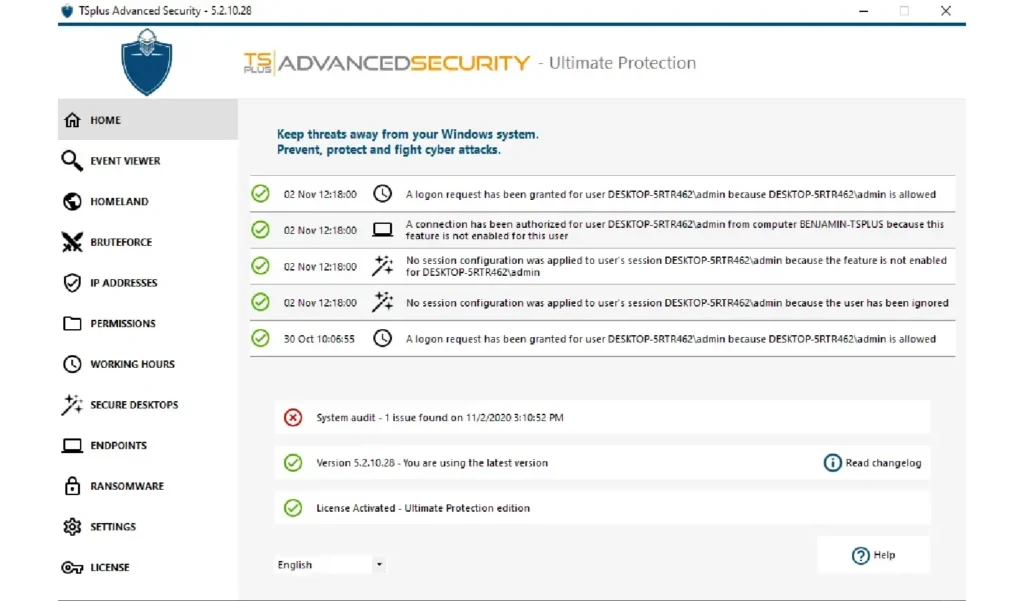1024x601 pixels.
Task: Click the Help button
Action: point(873,556)
